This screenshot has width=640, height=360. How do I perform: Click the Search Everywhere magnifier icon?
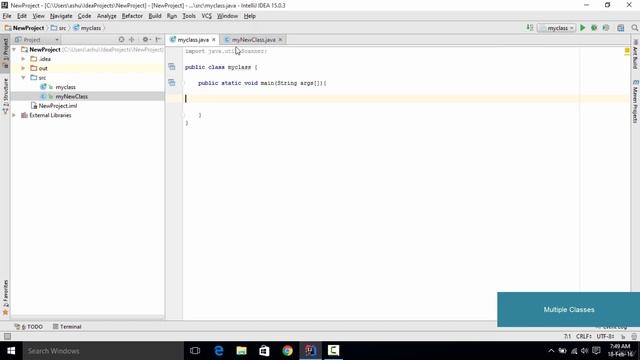635,28
